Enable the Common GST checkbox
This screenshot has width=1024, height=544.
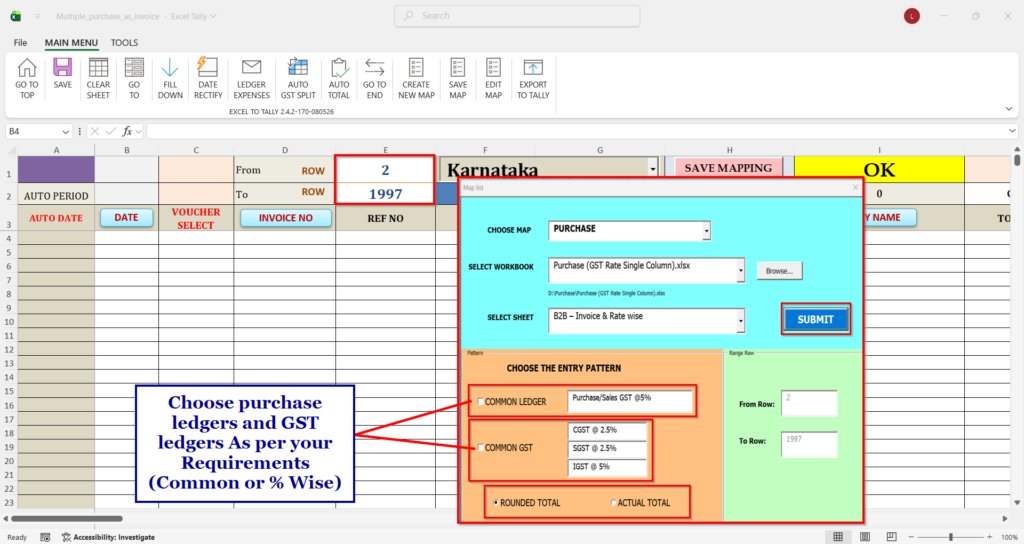tap(481, 447)
